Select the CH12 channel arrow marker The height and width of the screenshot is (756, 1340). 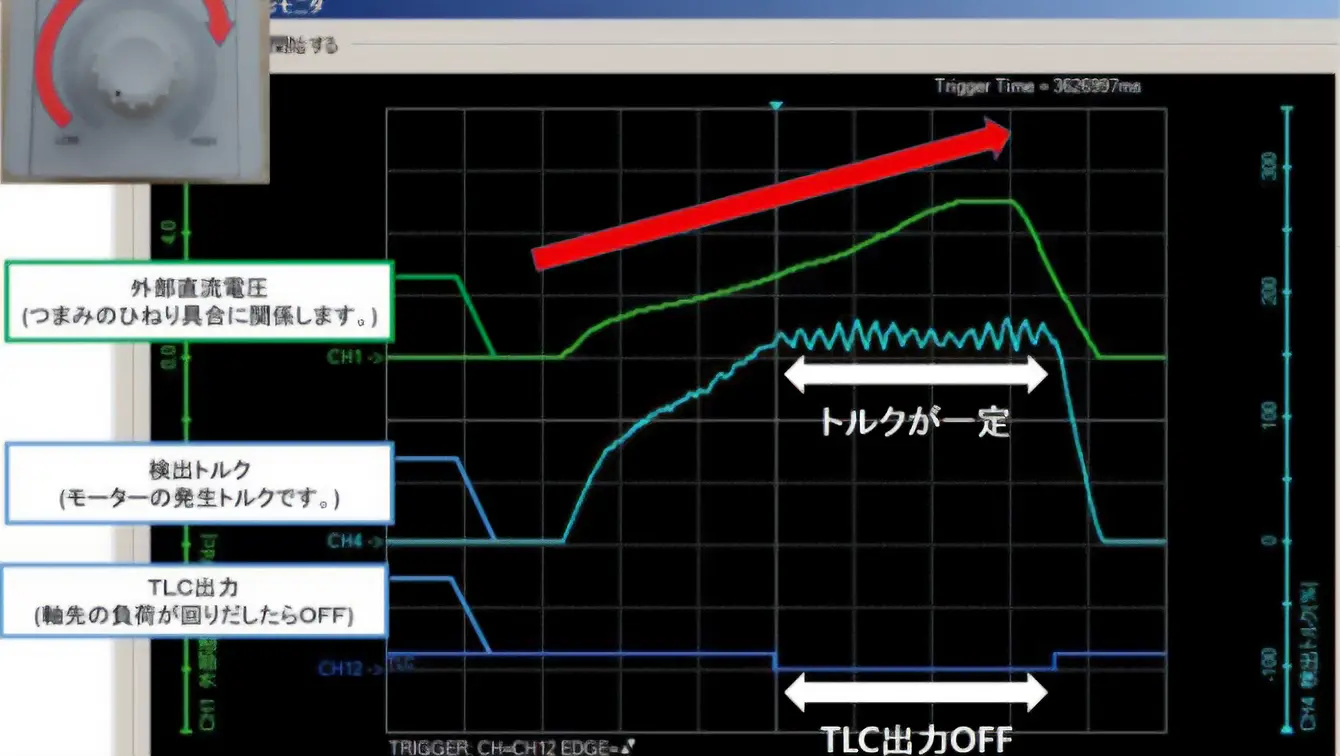pyautogui.click(x=351, y=668)
